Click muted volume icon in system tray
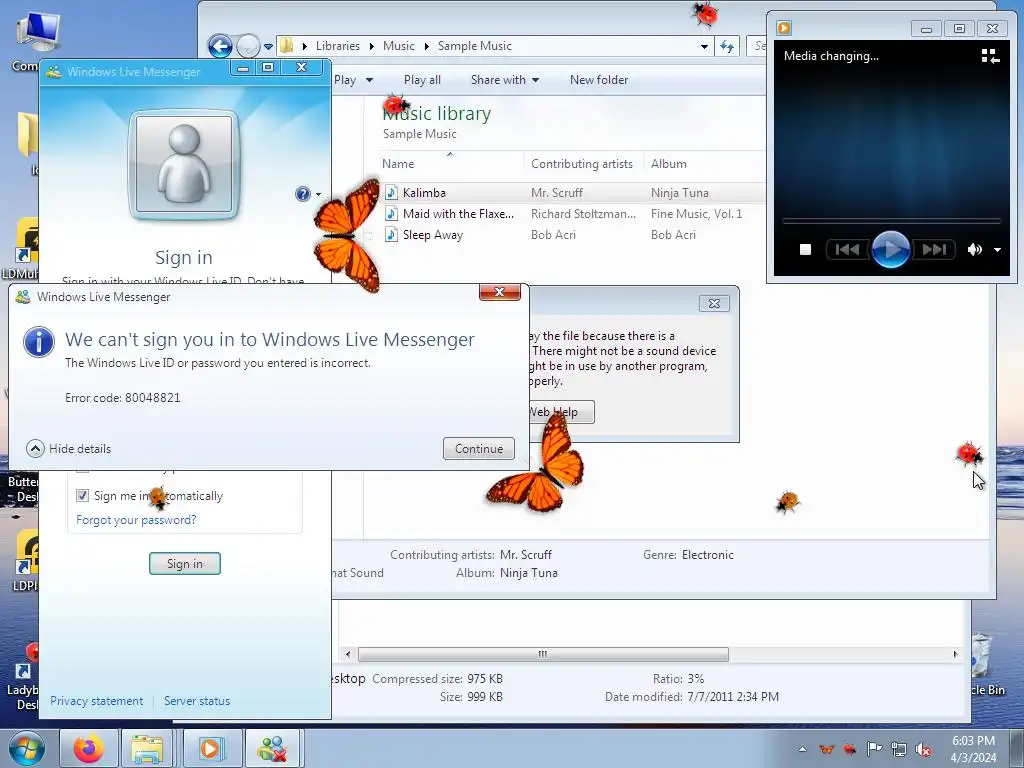 (x=923, y=749)
